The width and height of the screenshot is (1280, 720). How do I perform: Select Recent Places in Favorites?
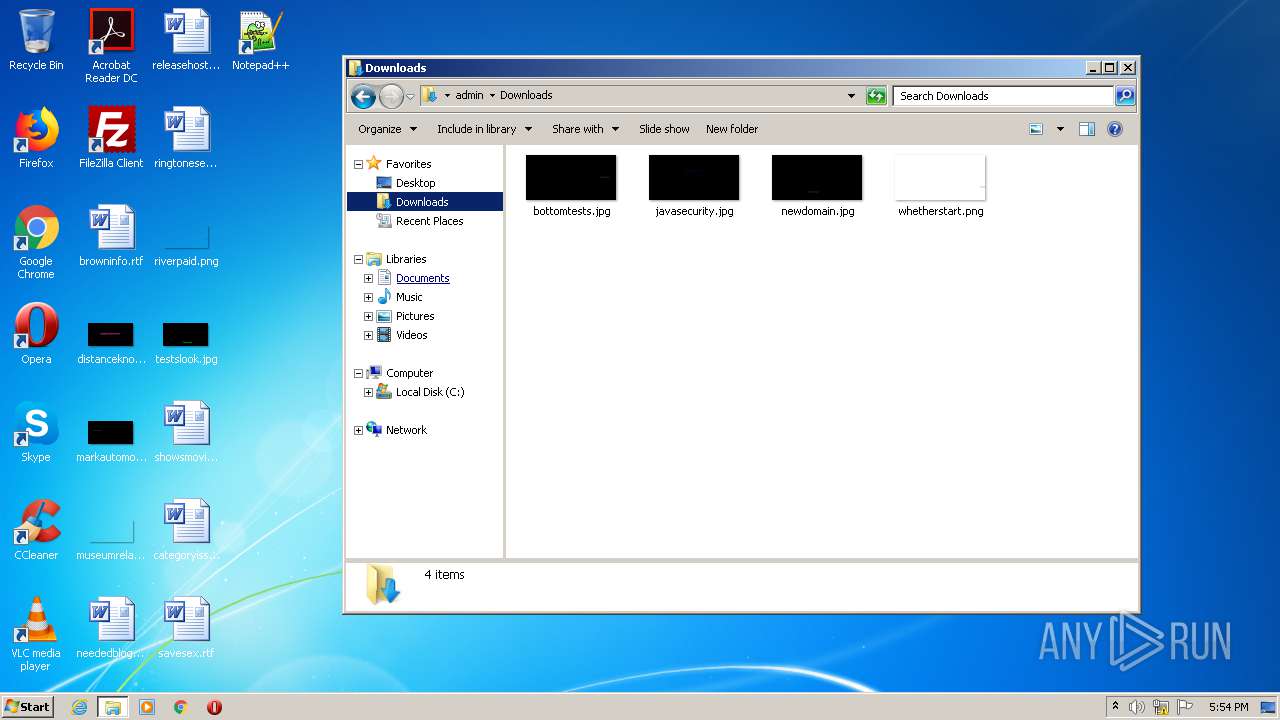(429, 221)
